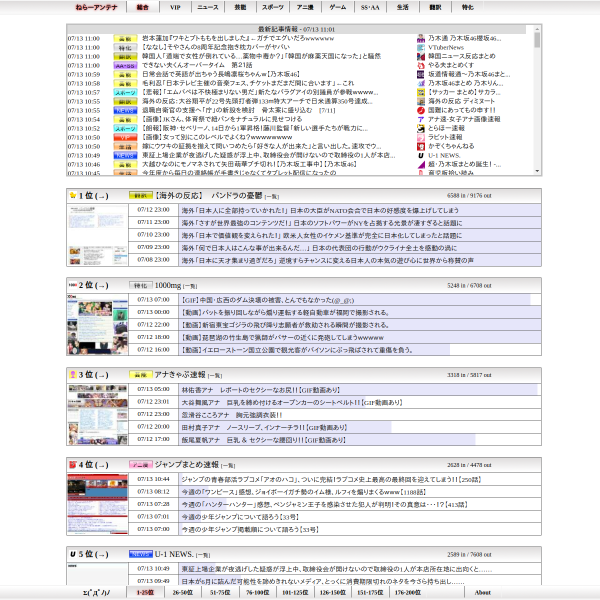Click the down arrow of the latest articles scrollbar
Screen dimensions: 600x600
pos(537,171)
